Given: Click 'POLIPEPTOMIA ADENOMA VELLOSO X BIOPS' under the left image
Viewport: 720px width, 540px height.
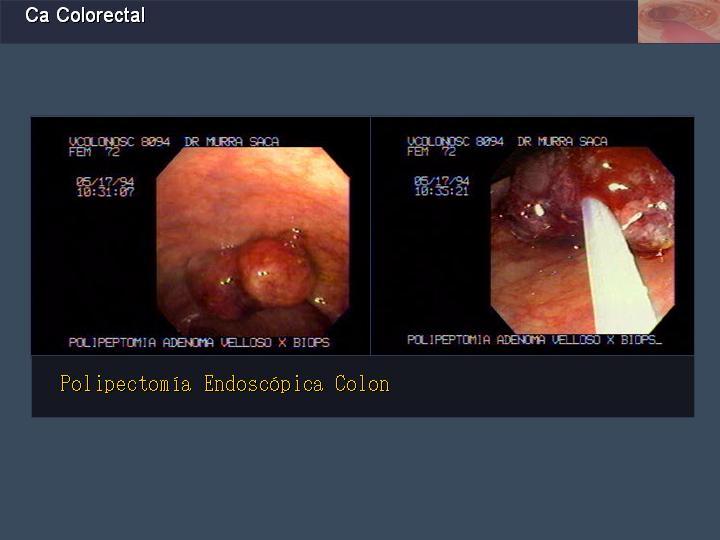Looking at the screenshot, I should coord(199,343).
